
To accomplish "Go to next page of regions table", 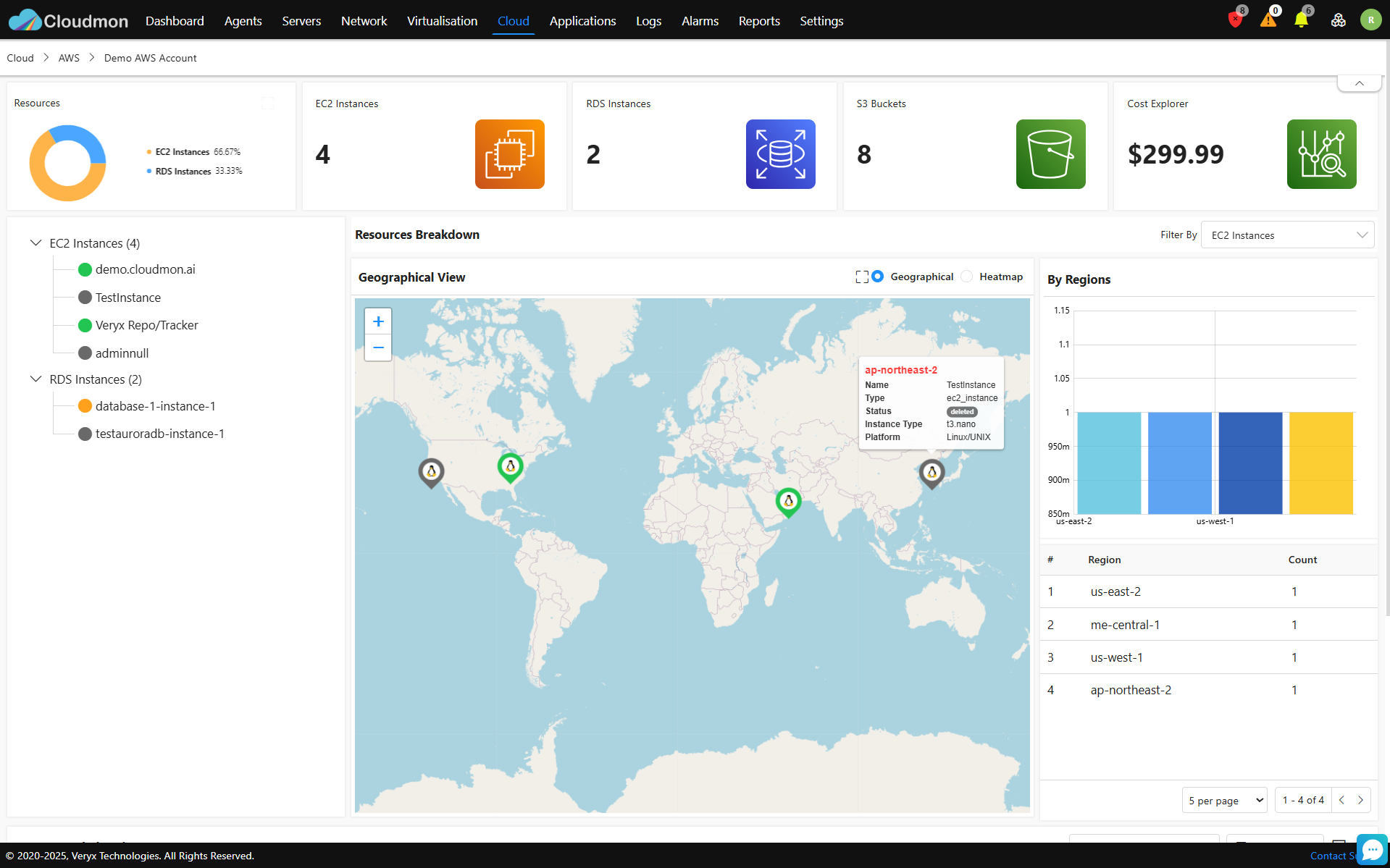I will click(1360, 800).
